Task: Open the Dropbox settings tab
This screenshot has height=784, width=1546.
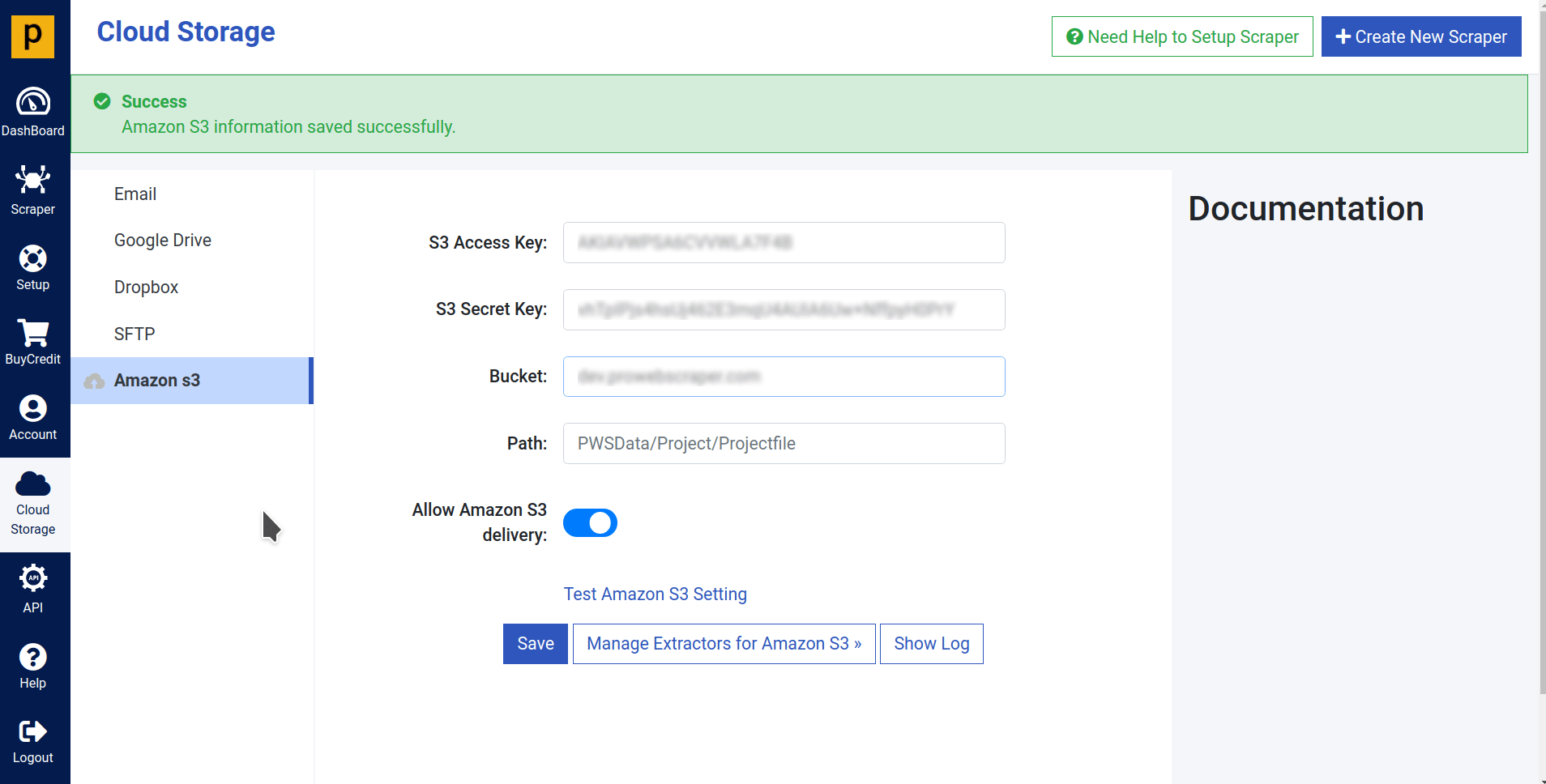Action: (x=146, y=288)
